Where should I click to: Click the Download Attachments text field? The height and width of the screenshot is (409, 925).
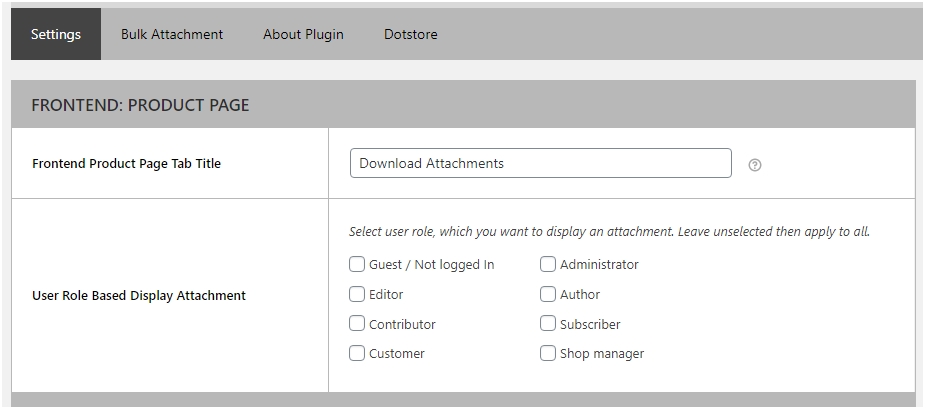pyautogui.click(x=540, y=163)
